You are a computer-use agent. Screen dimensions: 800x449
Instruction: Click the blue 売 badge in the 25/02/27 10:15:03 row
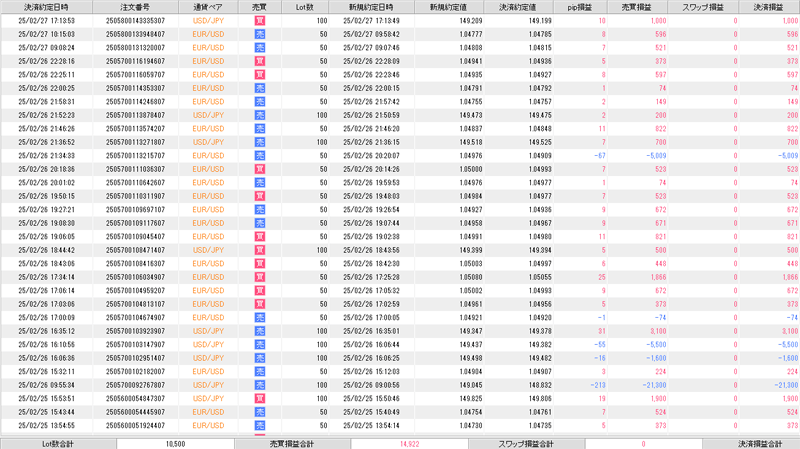pos(260,34)
